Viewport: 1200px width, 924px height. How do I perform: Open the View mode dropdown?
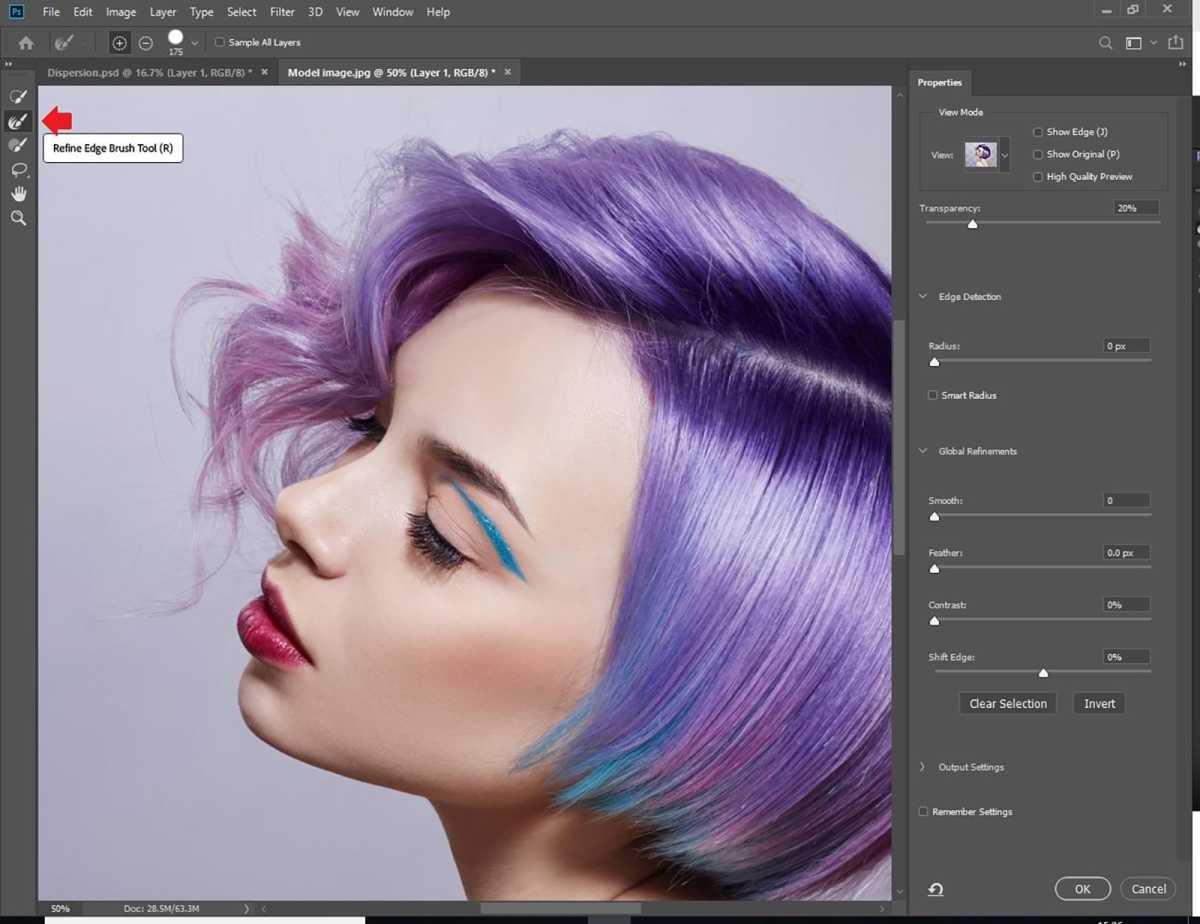coord(1005,155)
